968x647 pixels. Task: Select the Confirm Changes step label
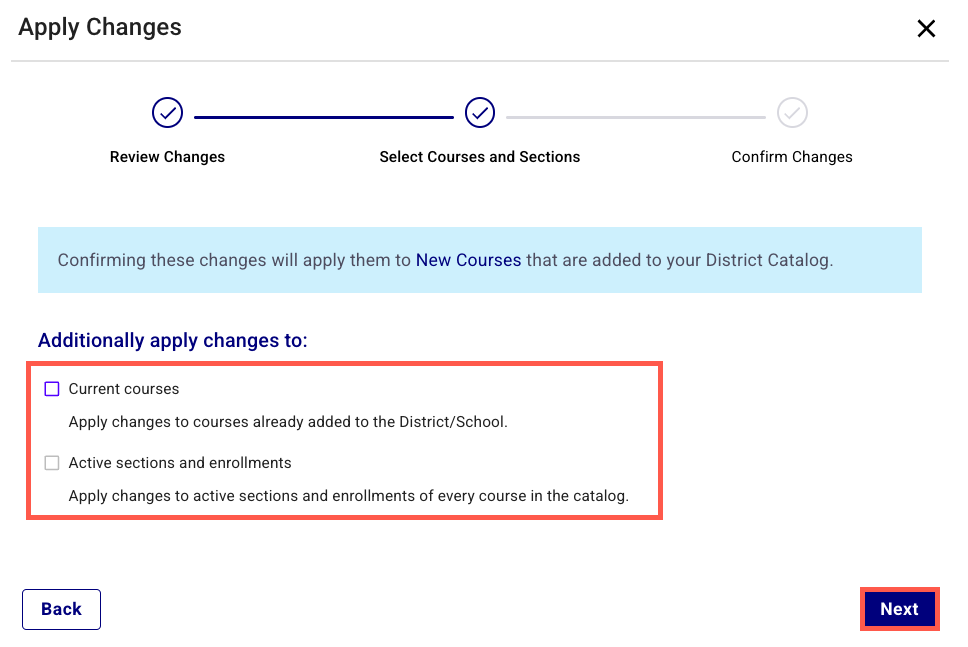coord(792,157)
